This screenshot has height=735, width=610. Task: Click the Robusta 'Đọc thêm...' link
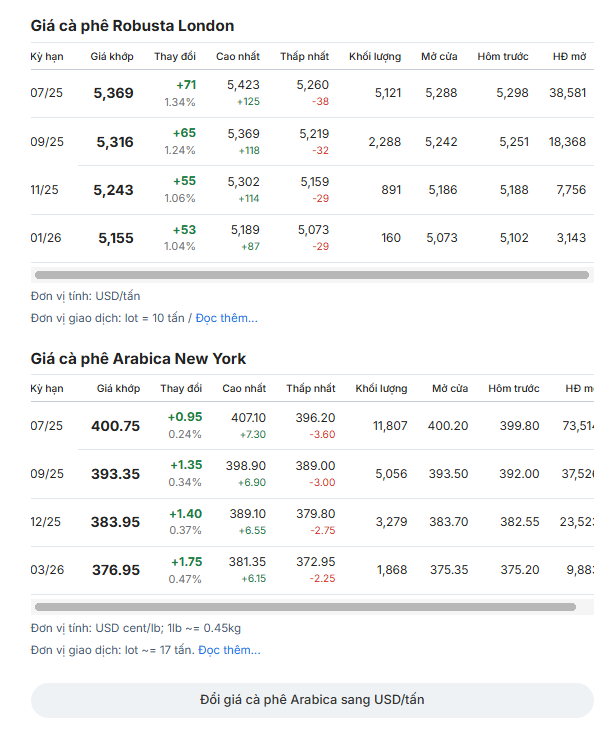tap(226, 318)
